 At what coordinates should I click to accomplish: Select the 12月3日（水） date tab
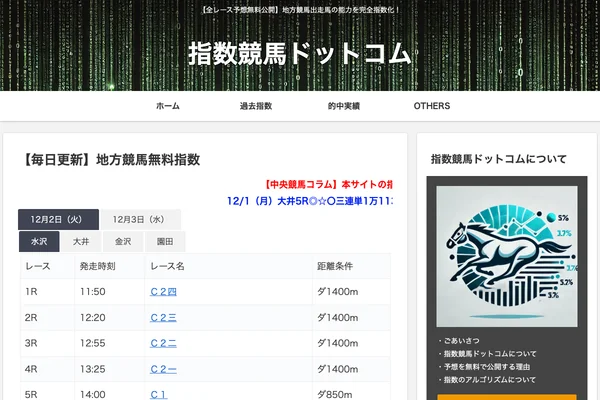pyautogui.click(x=140, y=219)
